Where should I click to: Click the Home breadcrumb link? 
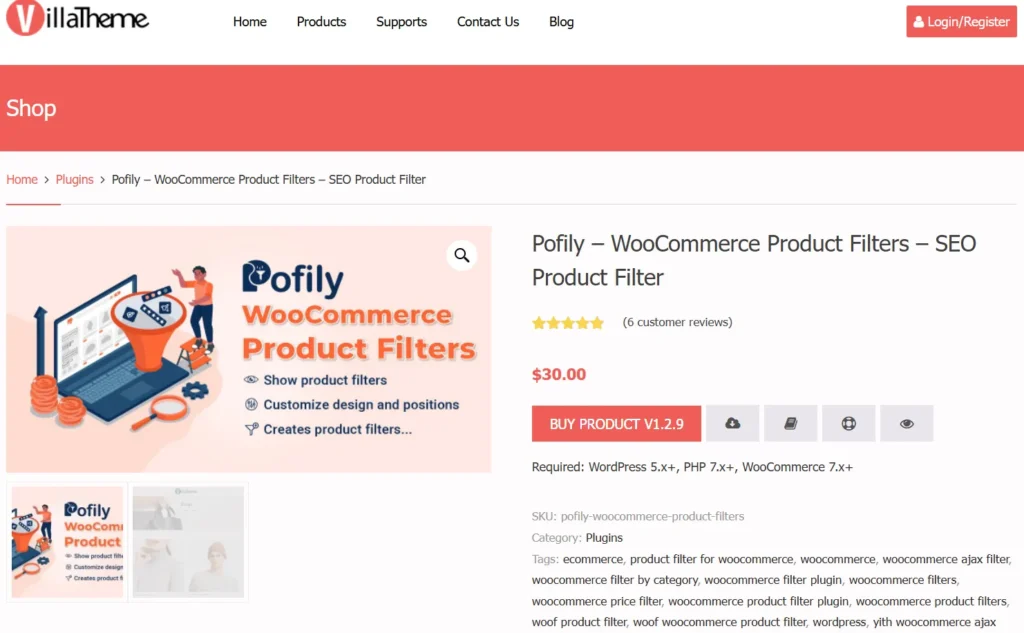tap(22, 179)
